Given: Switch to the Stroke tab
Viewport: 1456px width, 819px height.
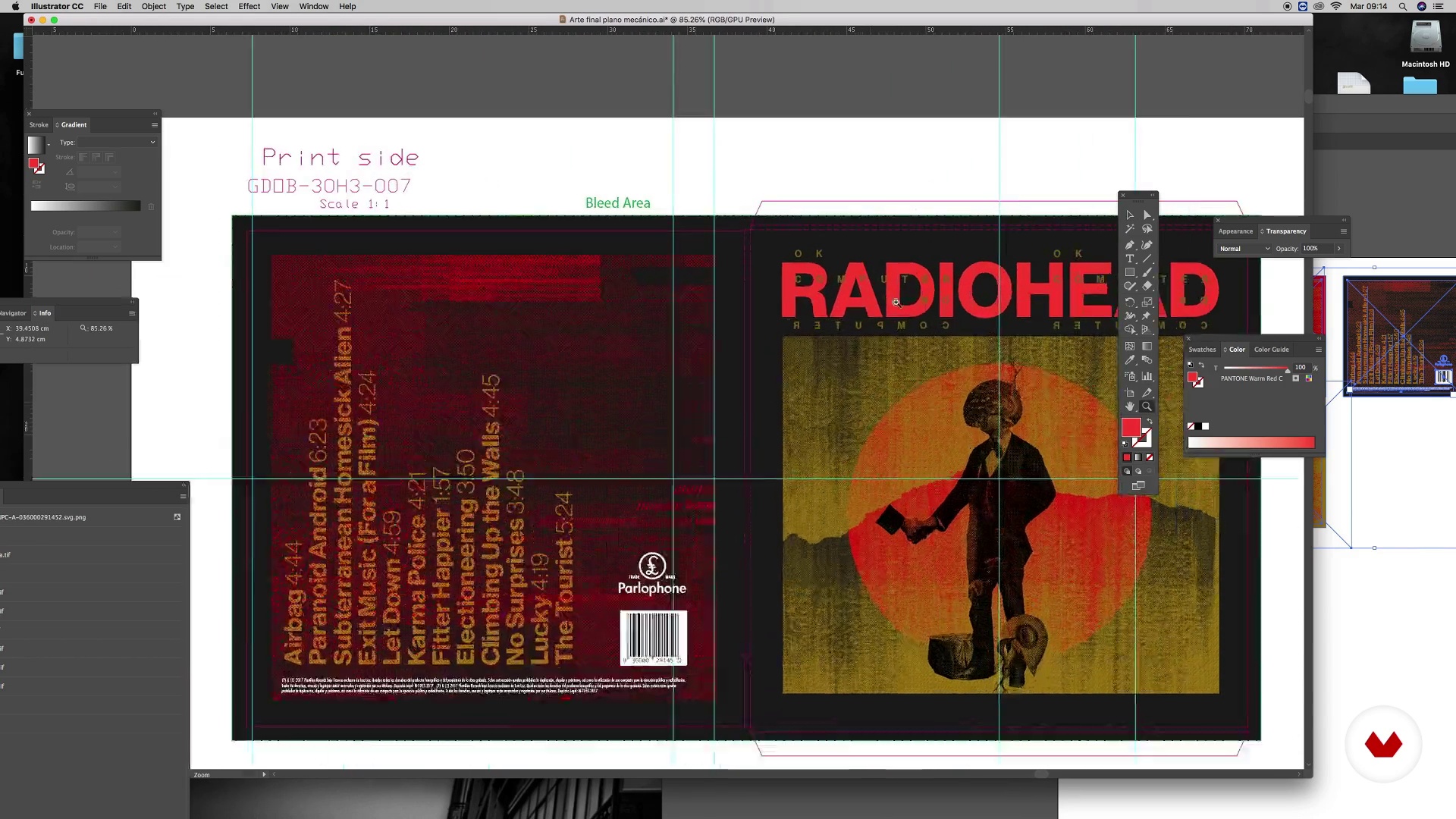Looking at the screenshot, I should (x=39, y=125).
